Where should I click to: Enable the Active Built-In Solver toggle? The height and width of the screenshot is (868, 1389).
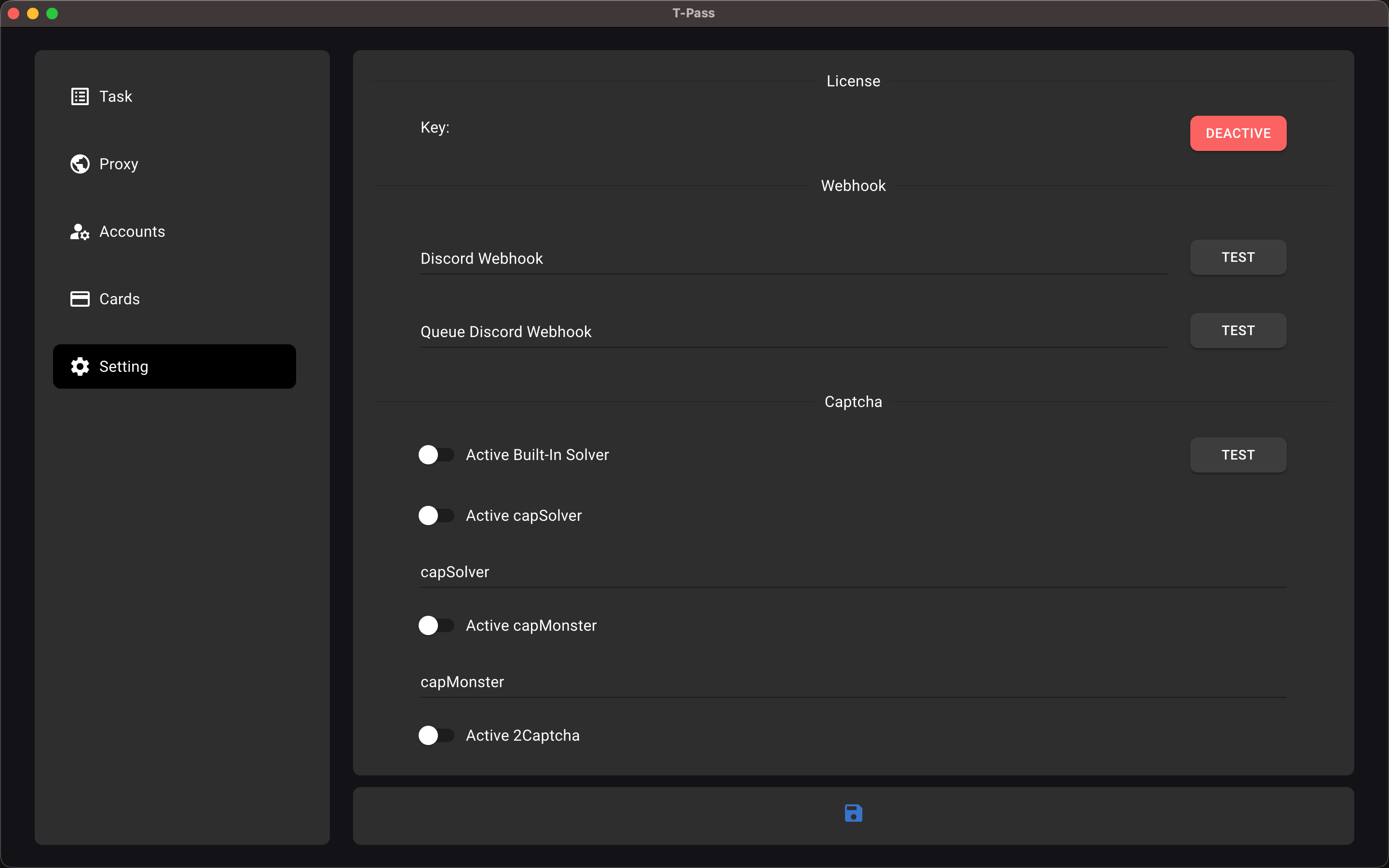(x=436, y=454)
